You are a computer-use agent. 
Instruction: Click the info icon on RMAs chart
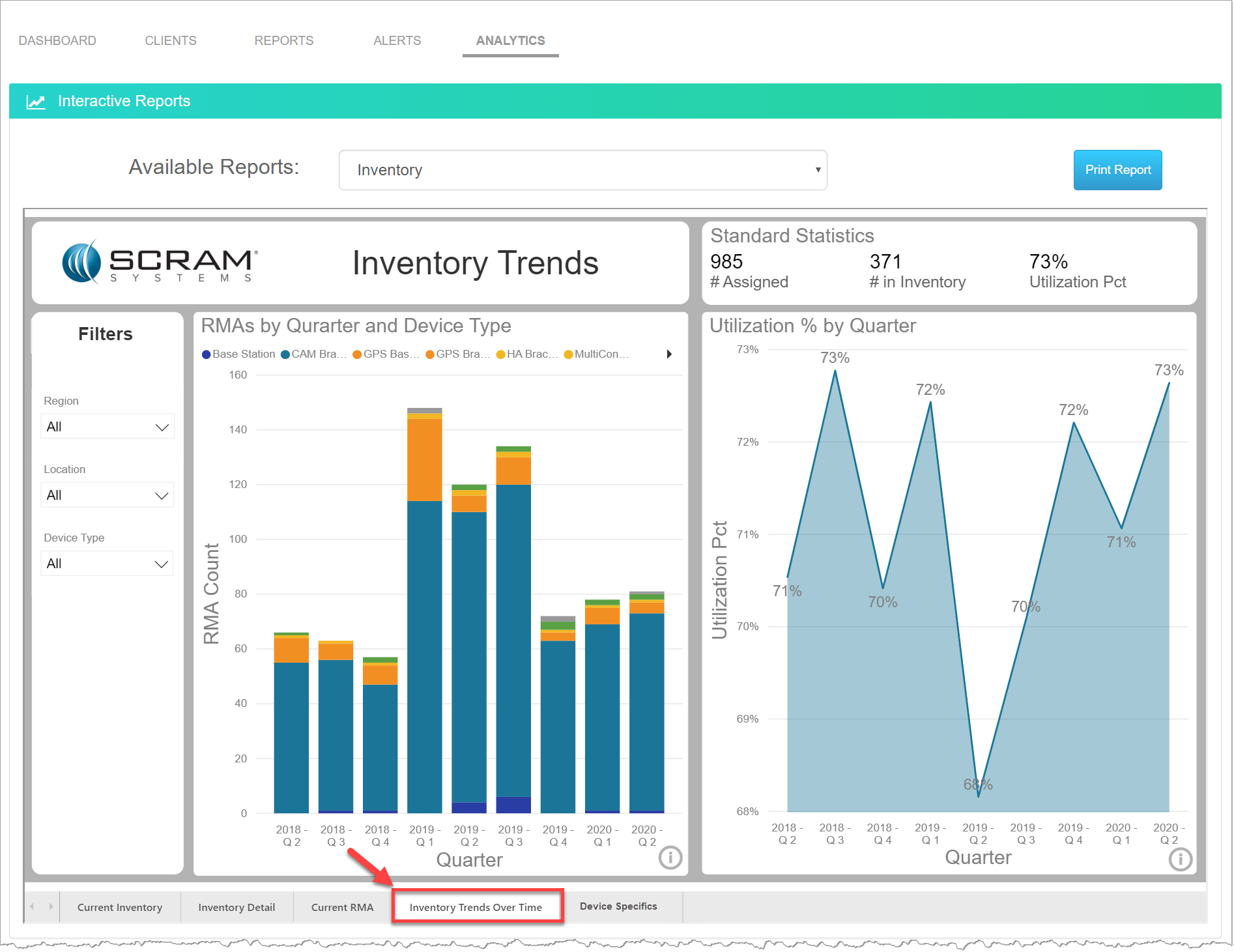click(670, 858)
